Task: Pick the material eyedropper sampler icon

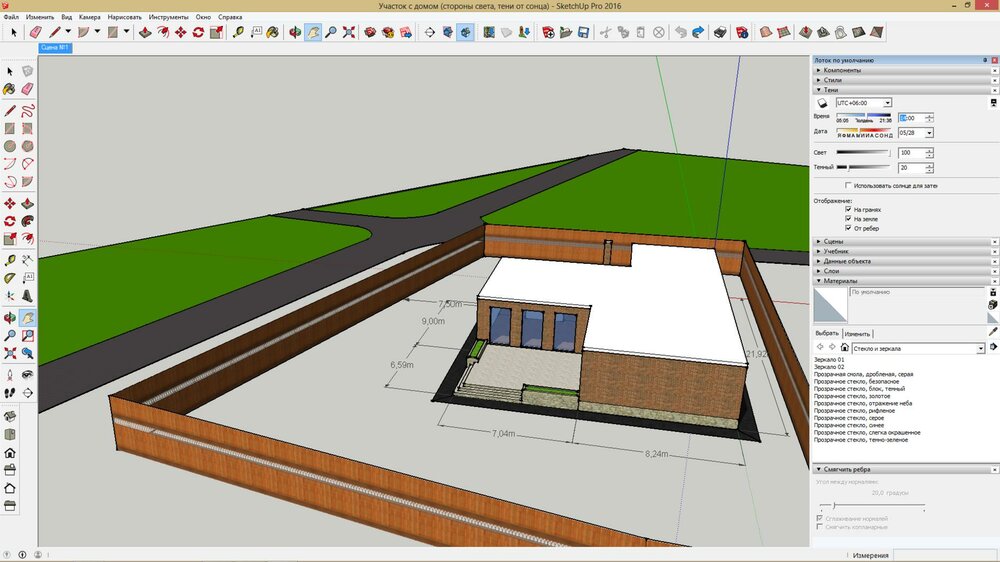Action: [x=993, y=331]
